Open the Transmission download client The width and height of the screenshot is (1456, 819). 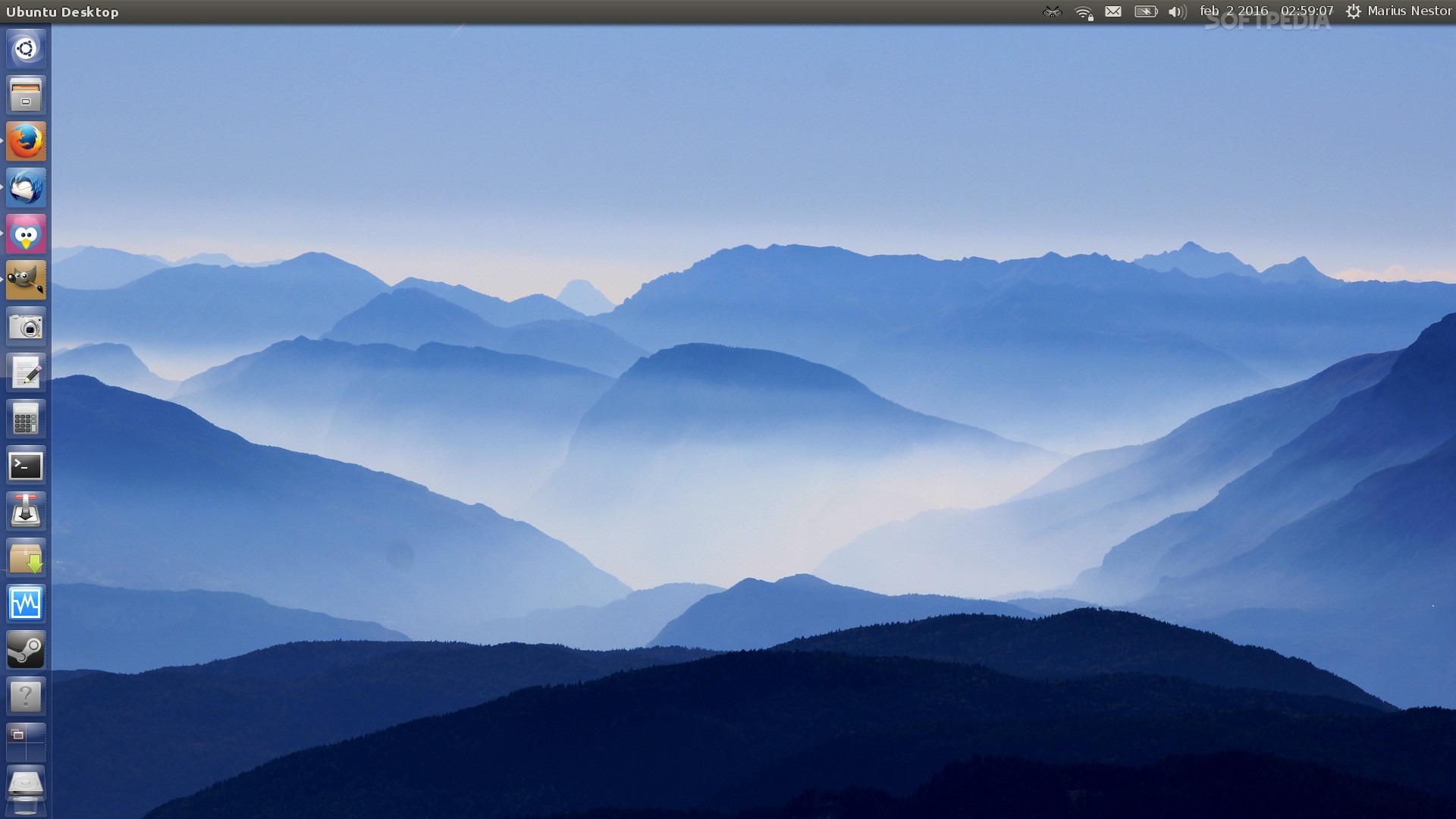click(26, 512)
